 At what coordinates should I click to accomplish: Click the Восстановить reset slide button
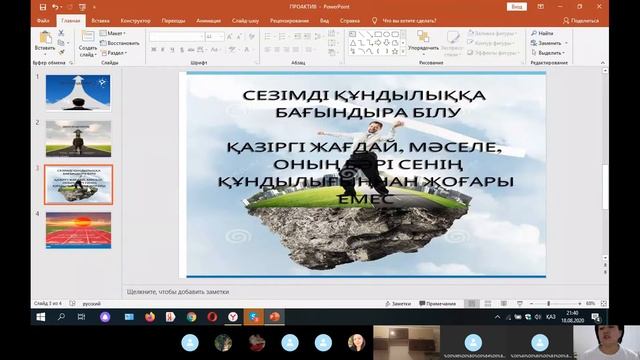[120, 43]
